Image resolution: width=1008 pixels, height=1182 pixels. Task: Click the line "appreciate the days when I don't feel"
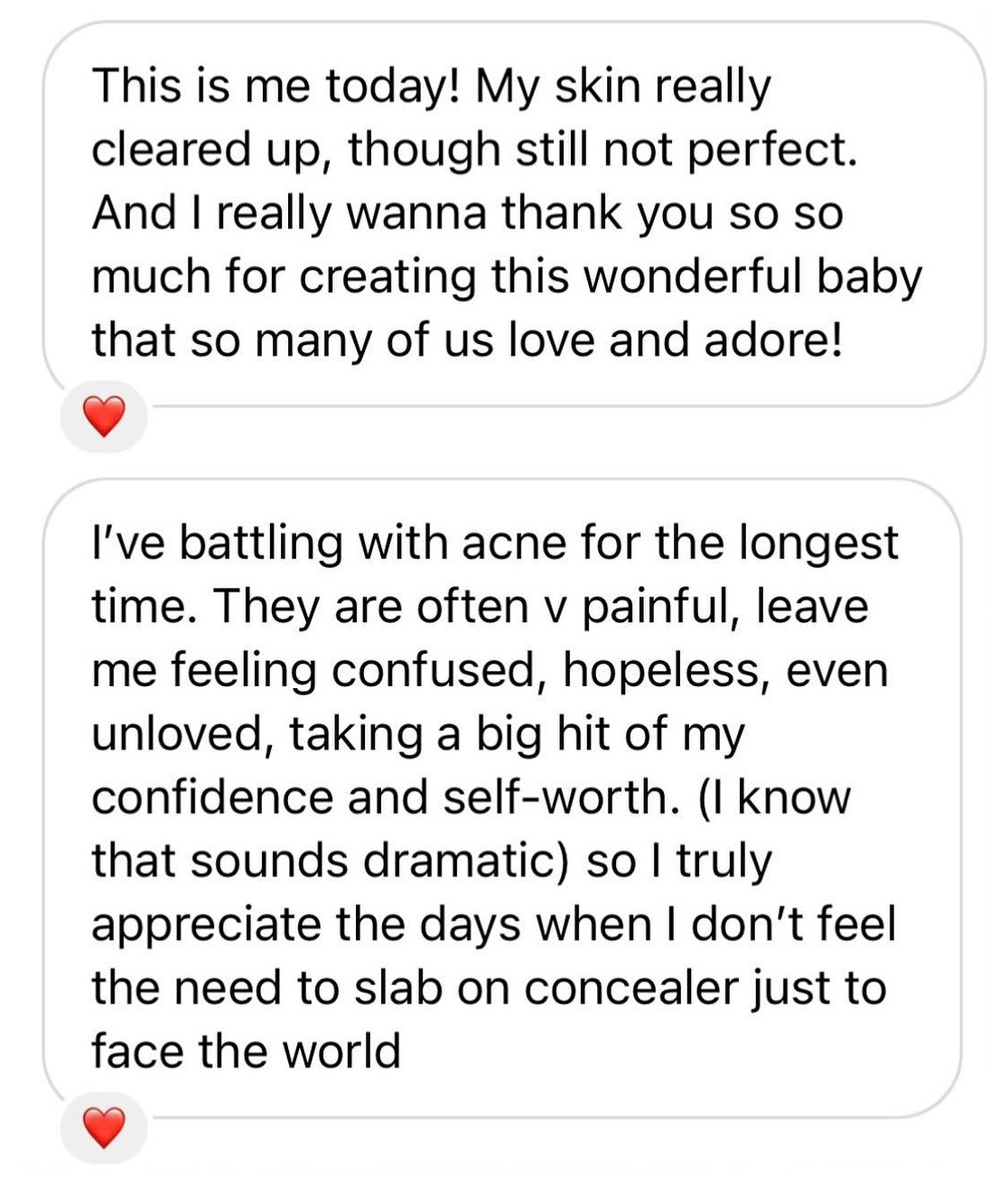click(493, 925)
